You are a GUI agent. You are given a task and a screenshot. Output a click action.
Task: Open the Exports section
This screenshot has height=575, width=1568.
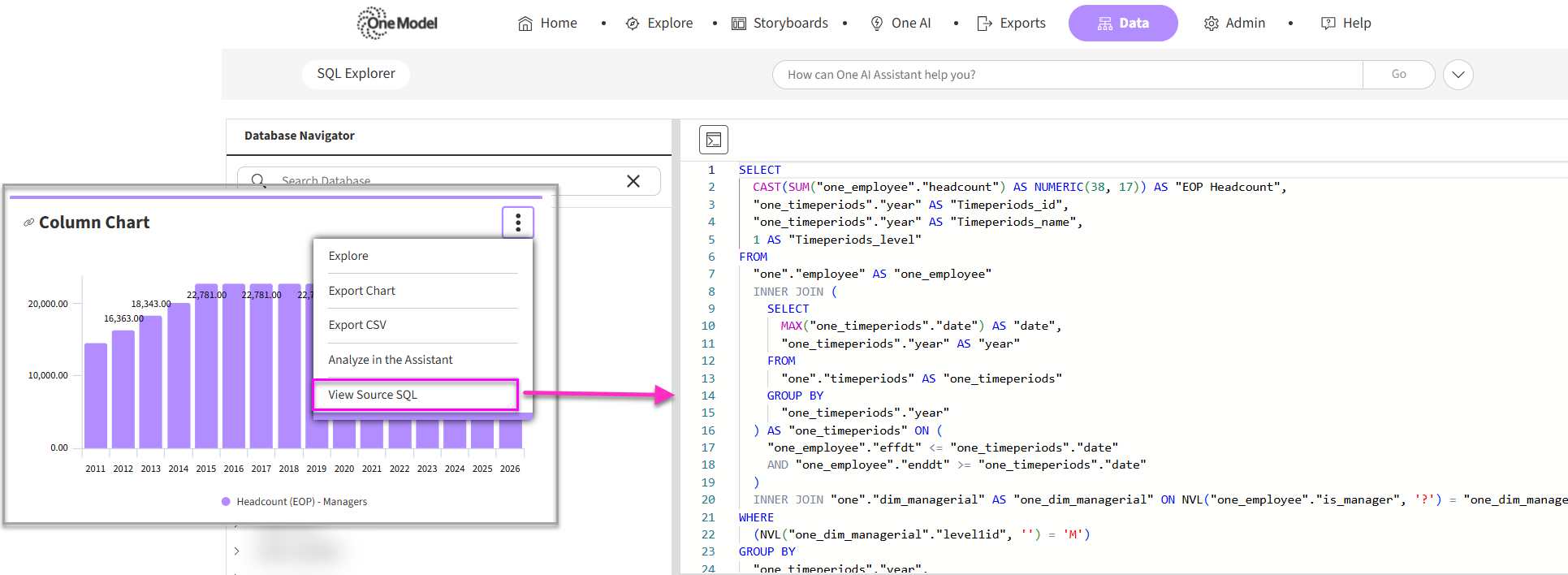[1011, 24]
